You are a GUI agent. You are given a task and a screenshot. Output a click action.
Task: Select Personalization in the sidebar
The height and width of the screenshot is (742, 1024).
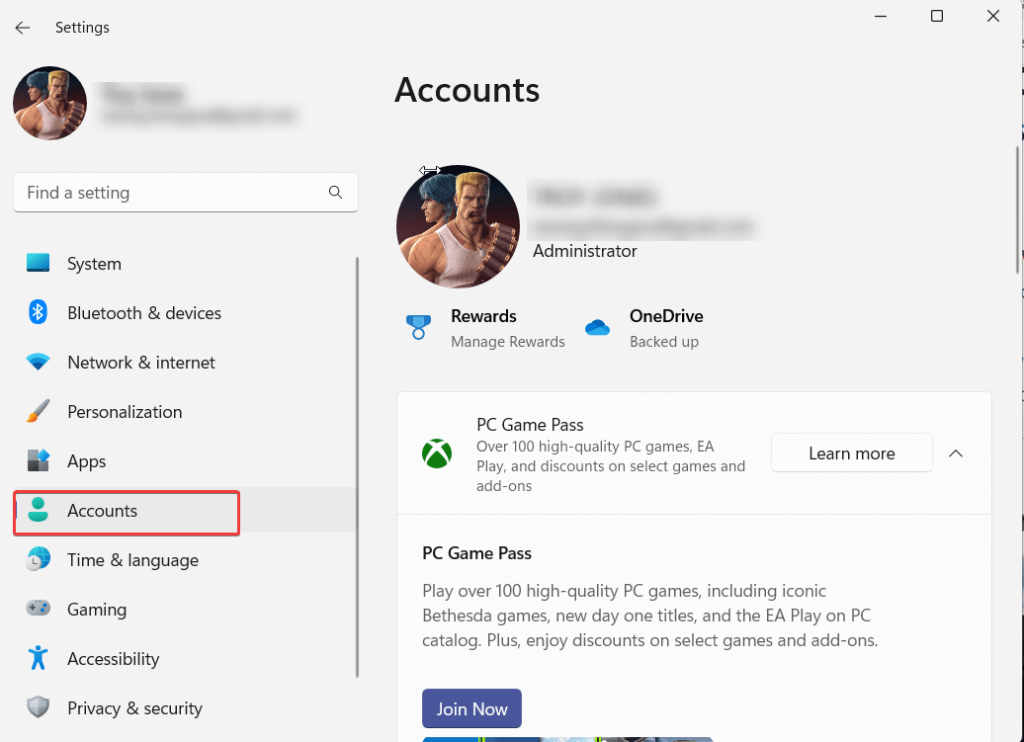tap(185, 411)
